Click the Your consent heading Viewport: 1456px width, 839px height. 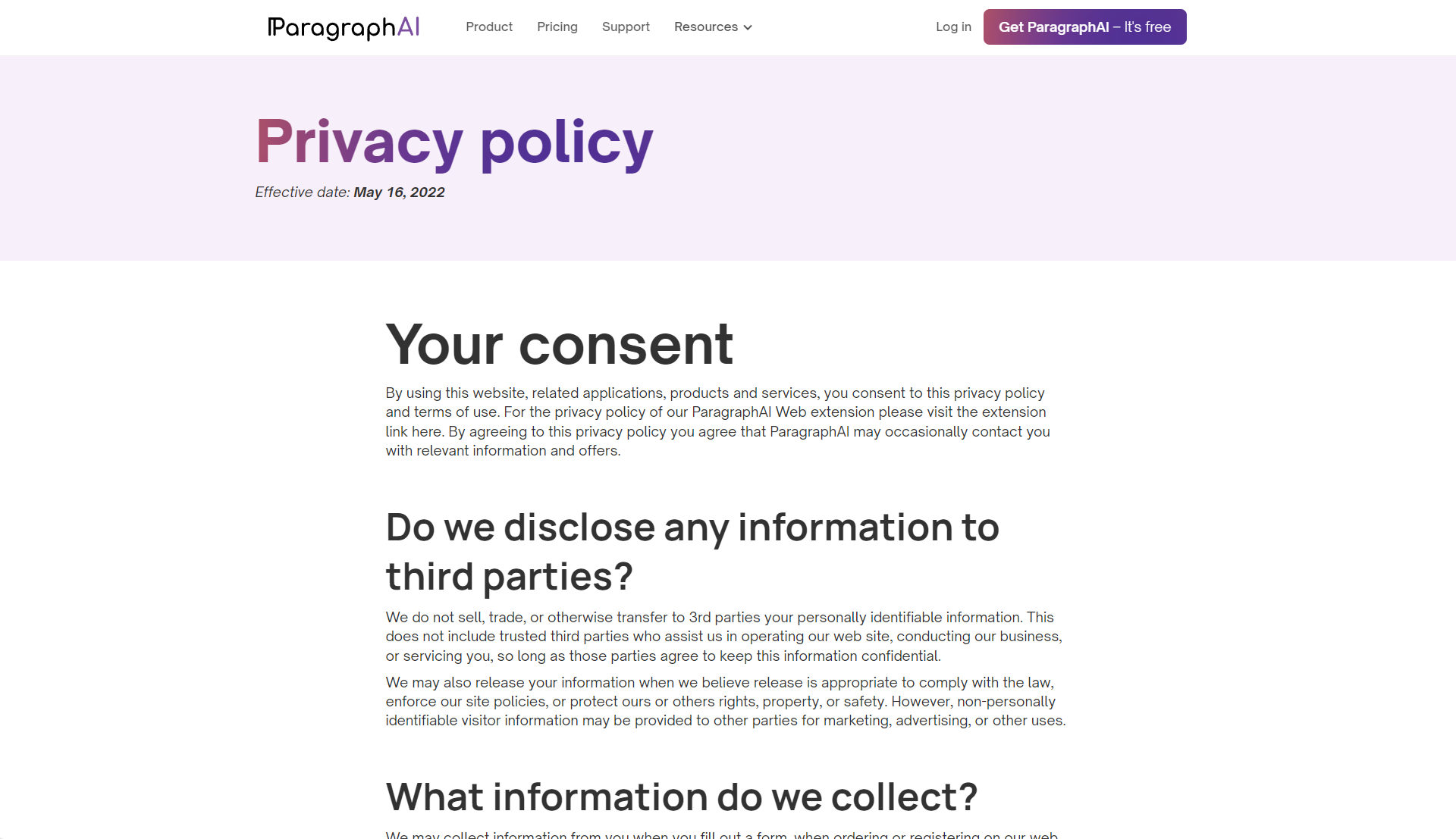[559, 345]
